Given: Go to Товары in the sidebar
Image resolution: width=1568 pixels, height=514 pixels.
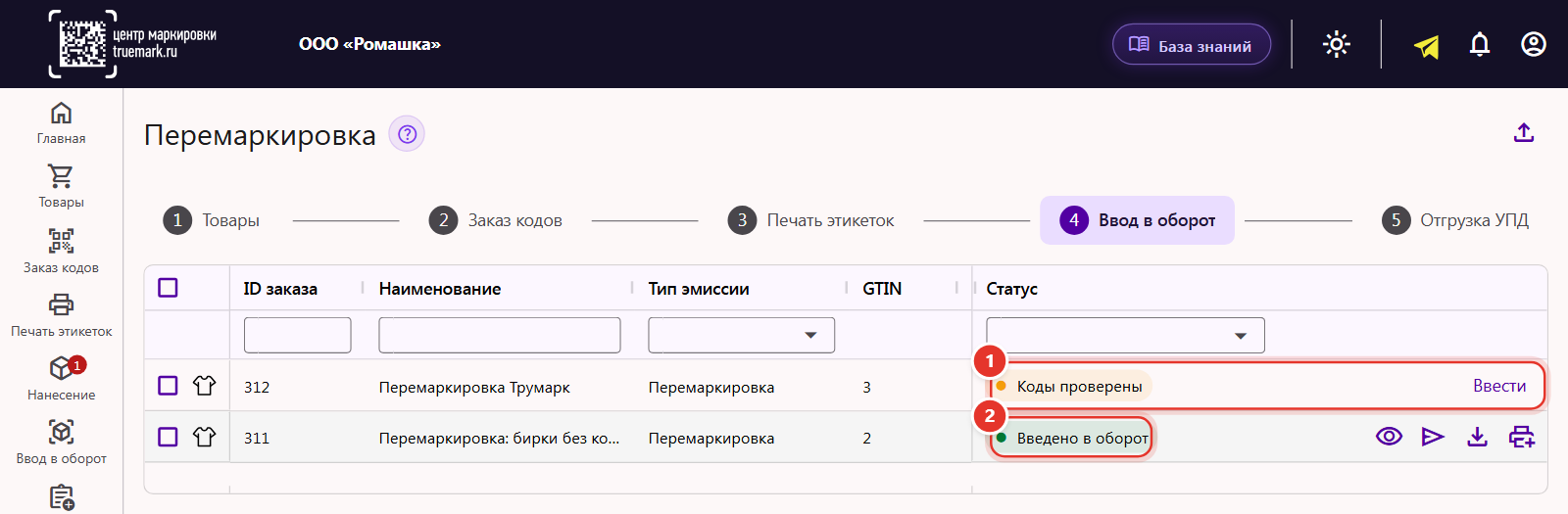Looking at the screenshot, I should coord(61,187).
